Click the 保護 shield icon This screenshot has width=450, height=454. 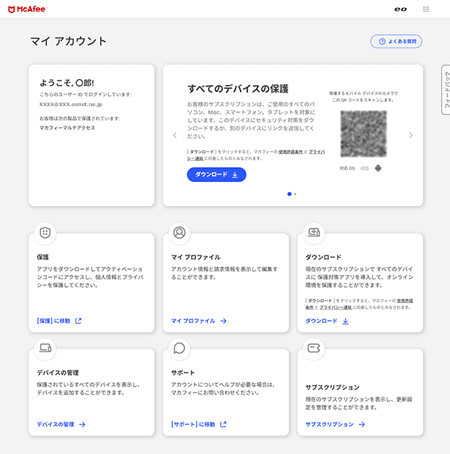coord(45,233)
